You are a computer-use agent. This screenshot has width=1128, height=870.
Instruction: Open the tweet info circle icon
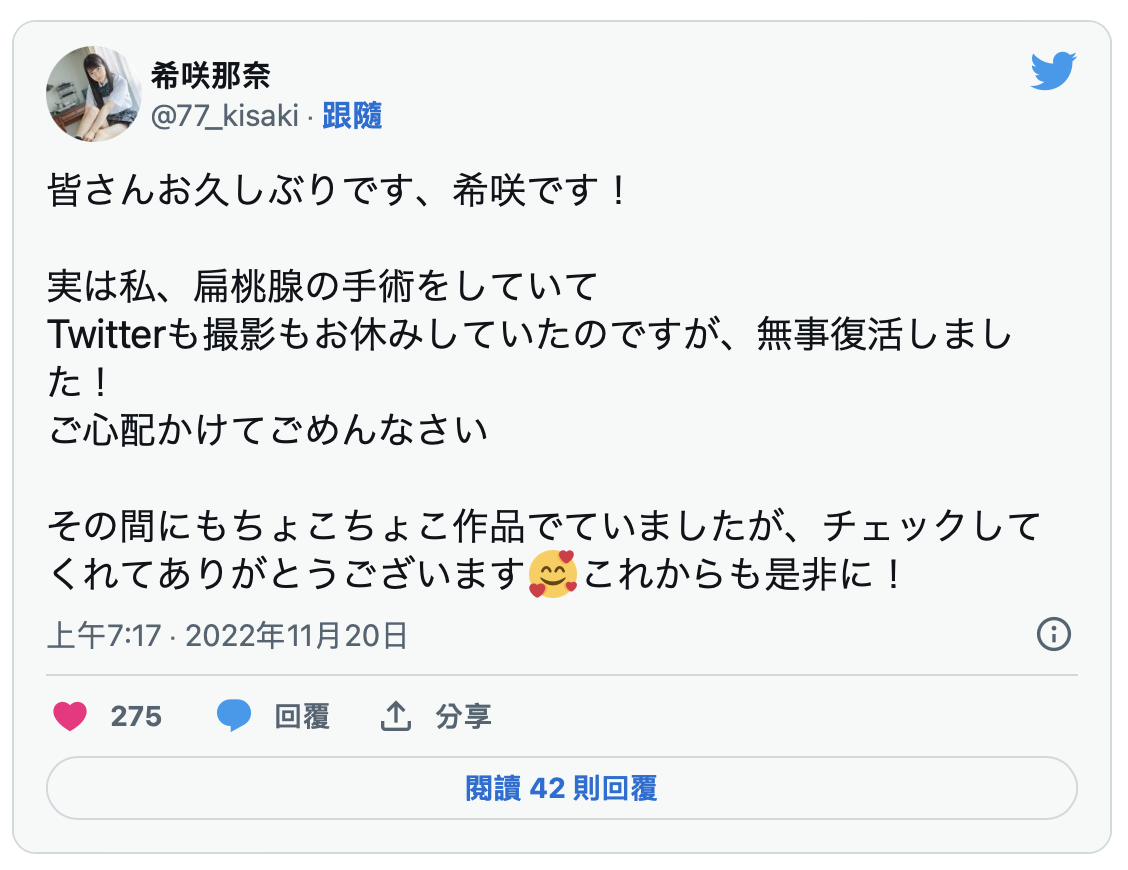coord(1055,634)
